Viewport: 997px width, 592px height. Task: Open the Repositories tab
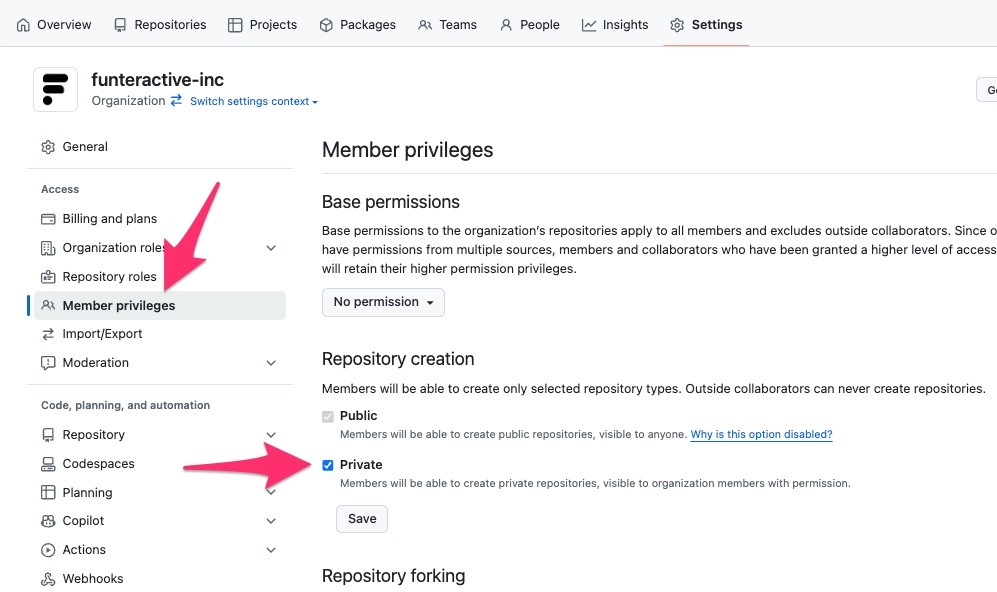(x=160, y=25)
